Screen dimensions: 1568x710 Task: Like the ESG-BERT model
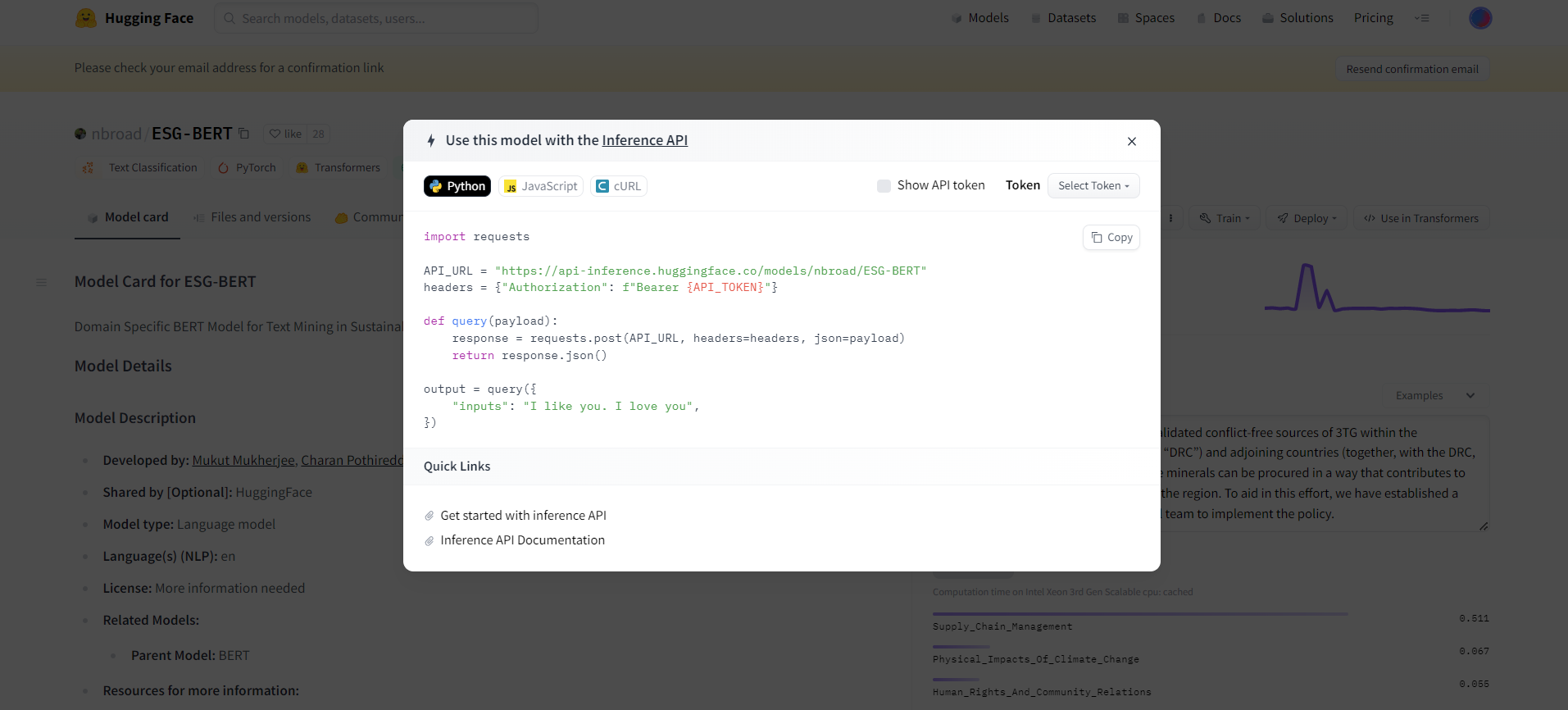point(285,134)
